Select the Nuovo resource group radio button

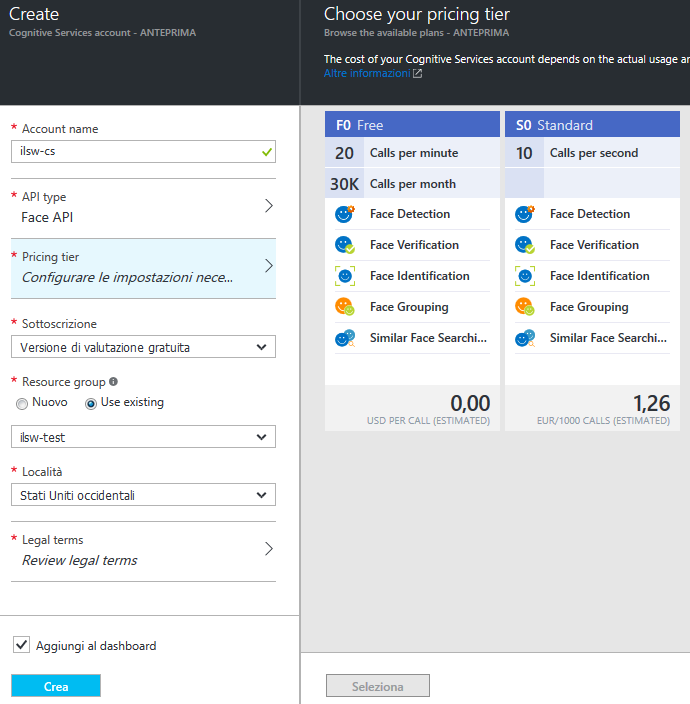point(22,404)
